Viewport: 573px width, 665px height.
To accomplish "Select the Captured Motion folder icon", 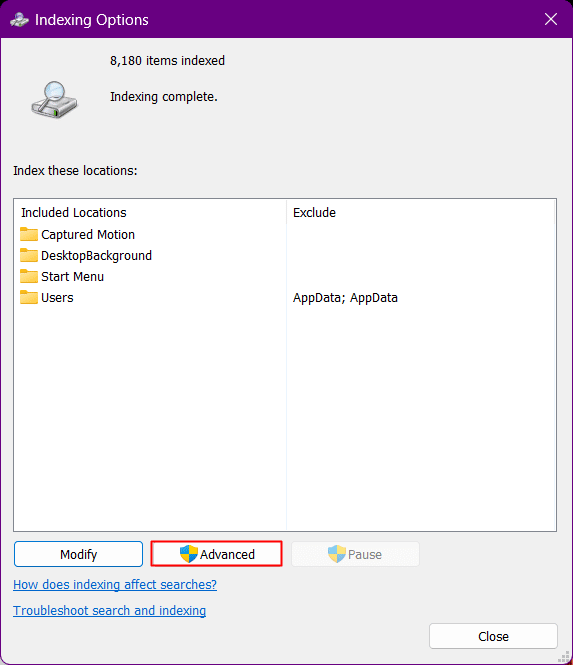I will [29, 234].
